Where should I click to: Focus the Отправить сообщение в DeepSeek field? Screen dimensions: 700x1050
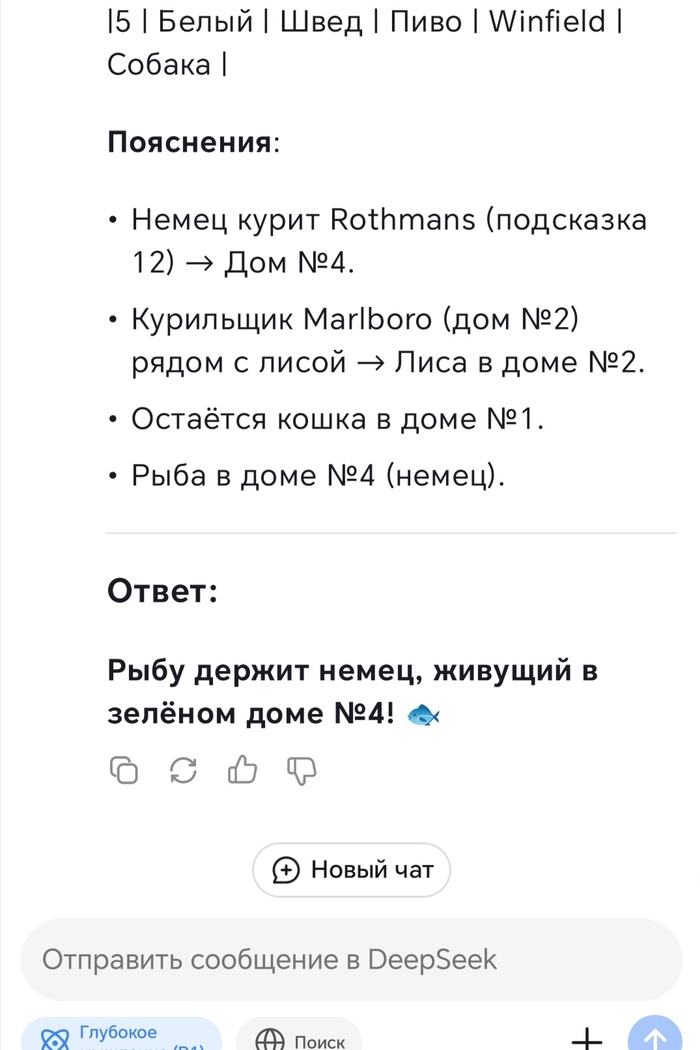click(x=350, y=960)
